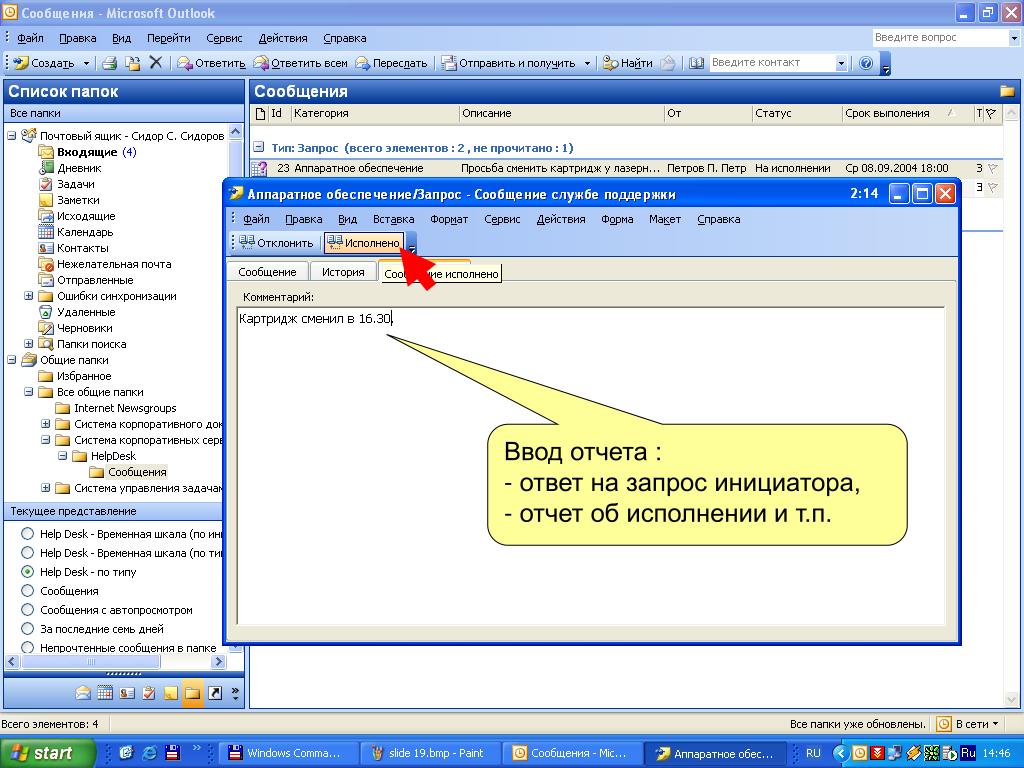Open Contacts icon in navigation pane bottom
Image resolution: width=1024 pixels, height=768 pixels.
click(x=127, y=693)
